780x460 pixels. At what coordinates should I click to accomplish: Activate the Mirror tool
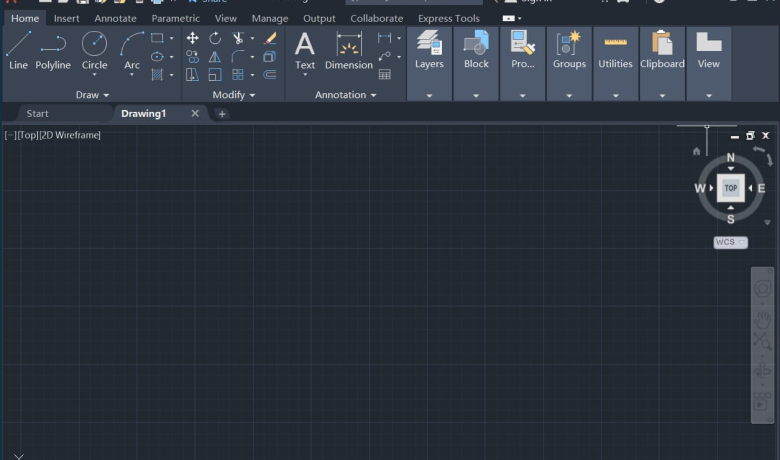click(x=215, y=57)
